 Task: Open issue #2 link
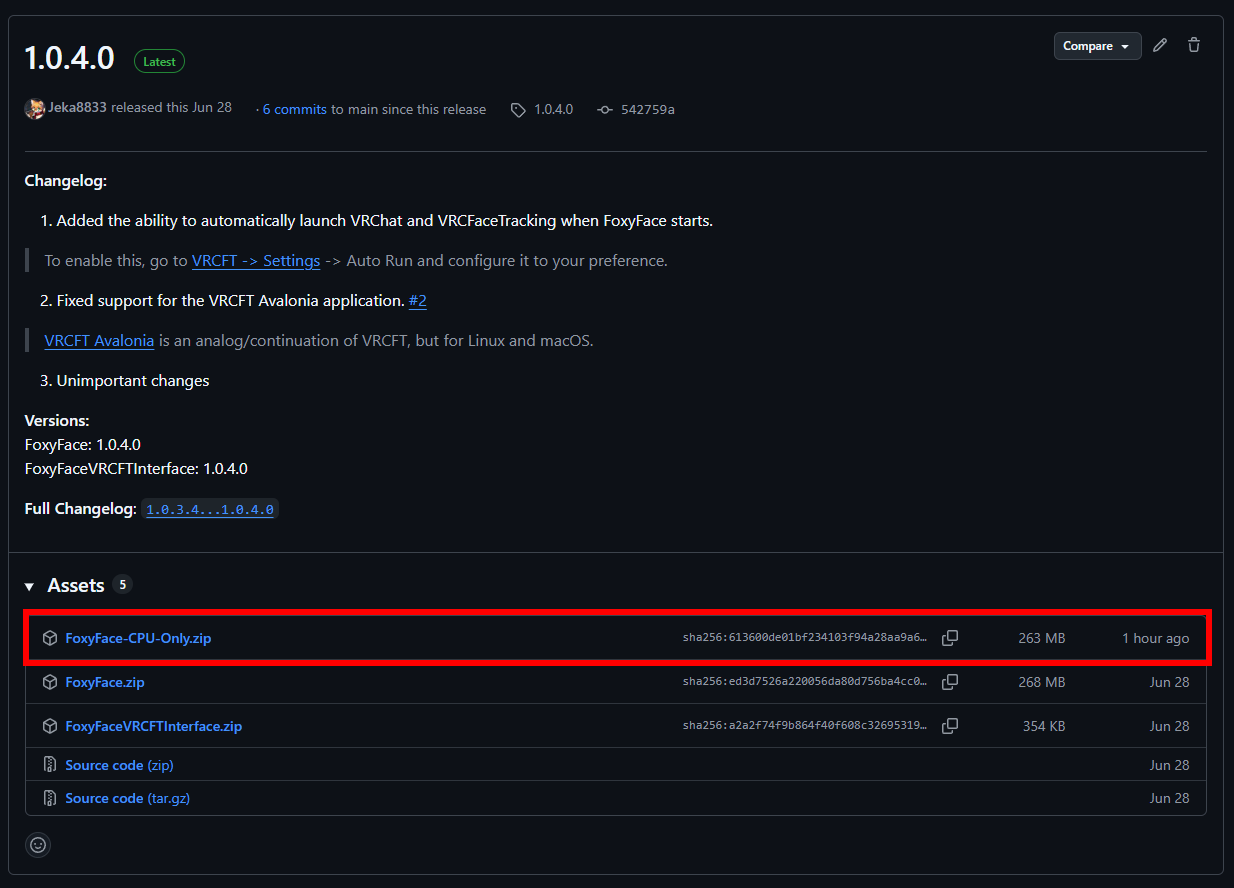pos(417,301)
